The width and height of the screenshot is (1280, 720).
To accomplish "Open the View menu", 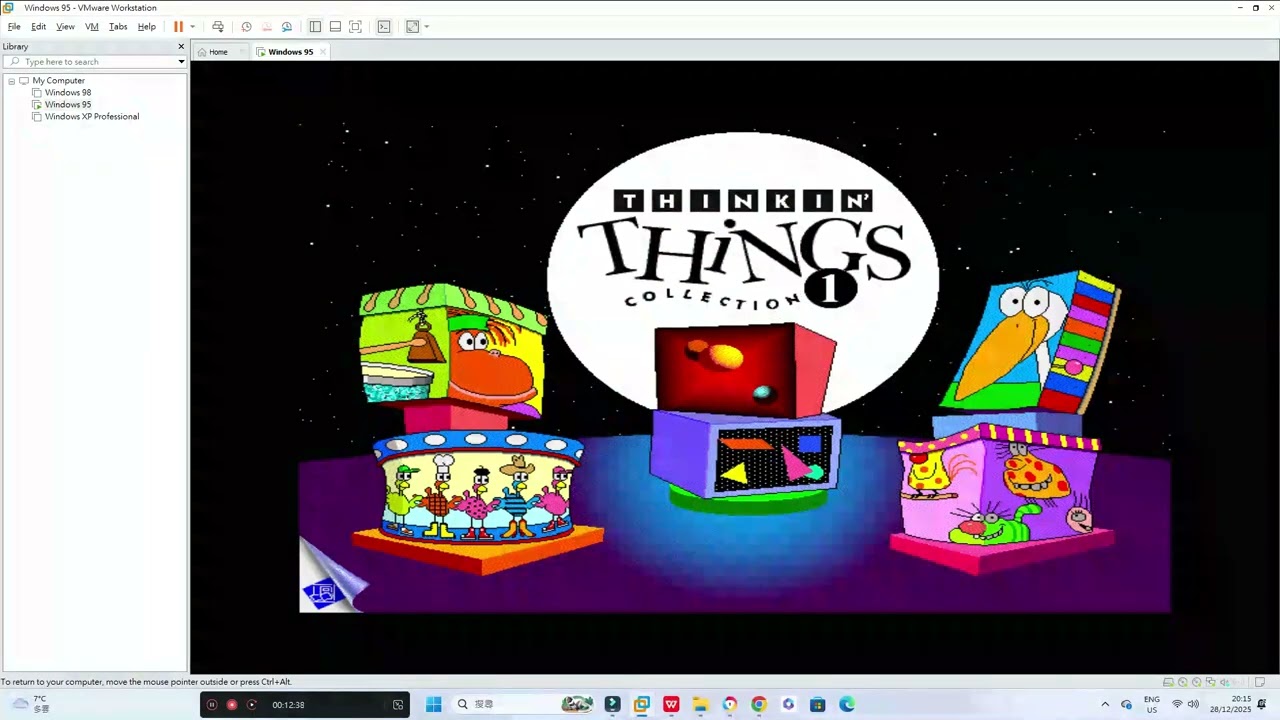I will 65,27.
